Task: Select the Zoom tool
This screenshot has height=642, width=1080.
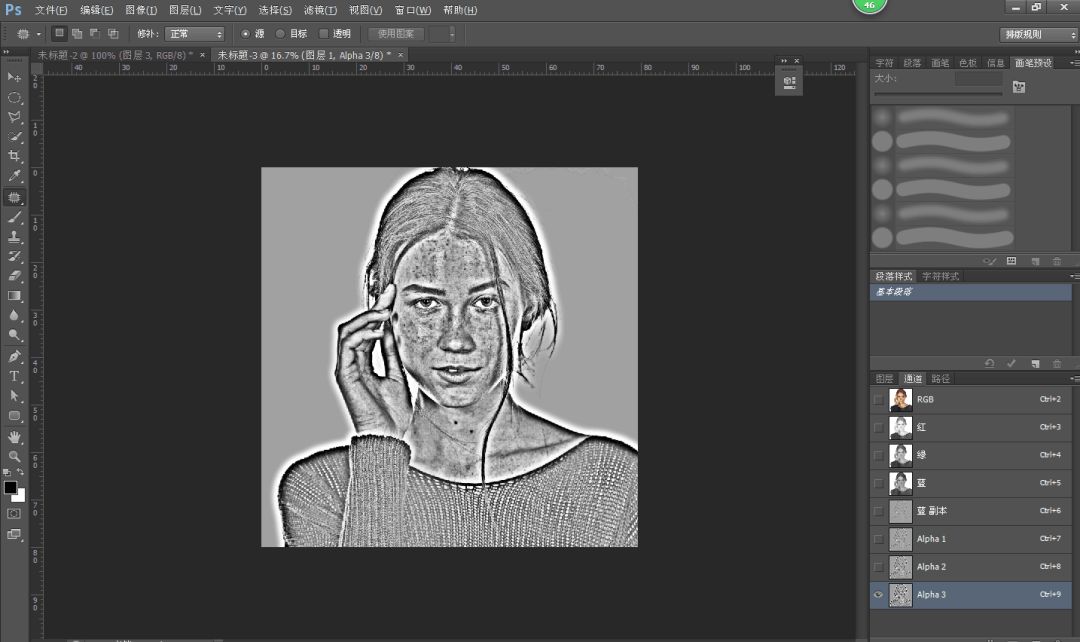Action: tap(14, 456)
